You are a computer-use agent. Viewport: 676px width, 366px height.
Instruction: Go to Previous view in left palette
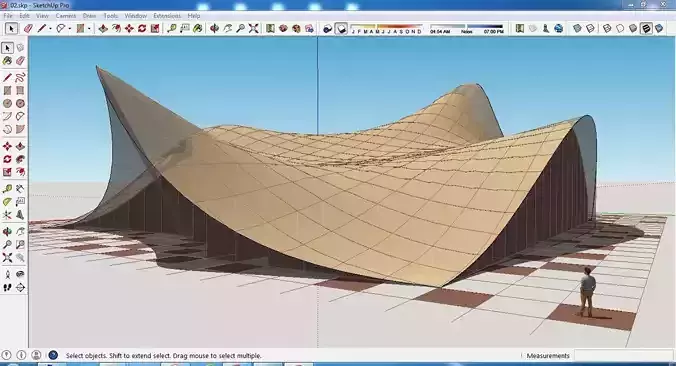[x=20, y=258]
